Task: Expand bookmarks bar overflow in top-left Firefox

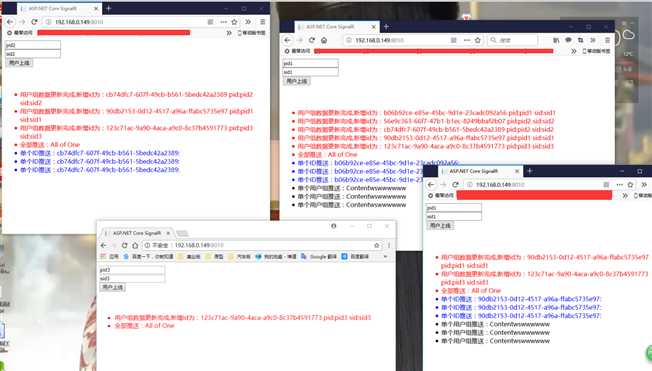Action: coord(229,32)
